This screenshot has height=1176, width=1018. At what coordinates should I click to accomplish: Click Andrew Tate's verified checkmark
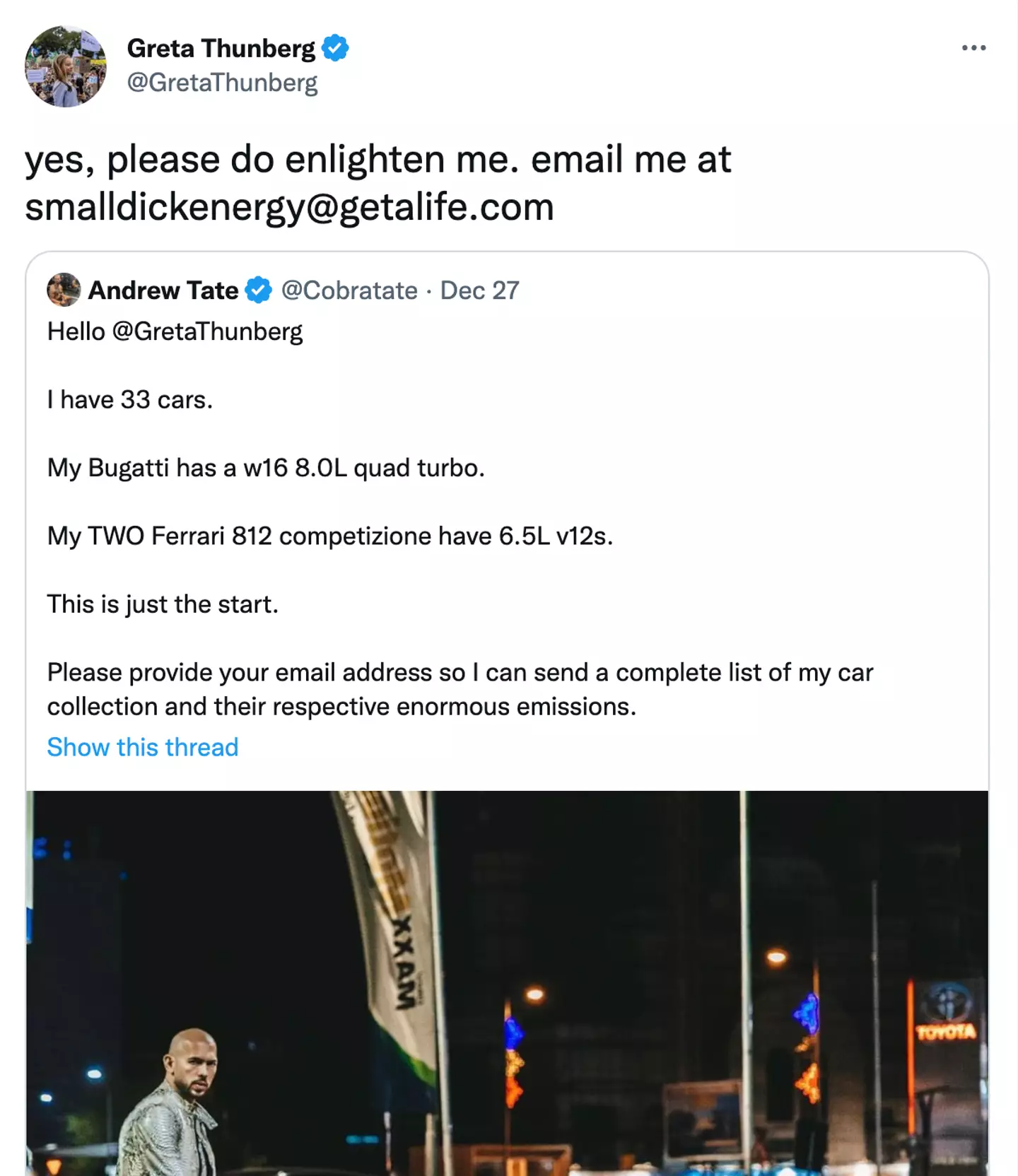click(x=257, y=289)
